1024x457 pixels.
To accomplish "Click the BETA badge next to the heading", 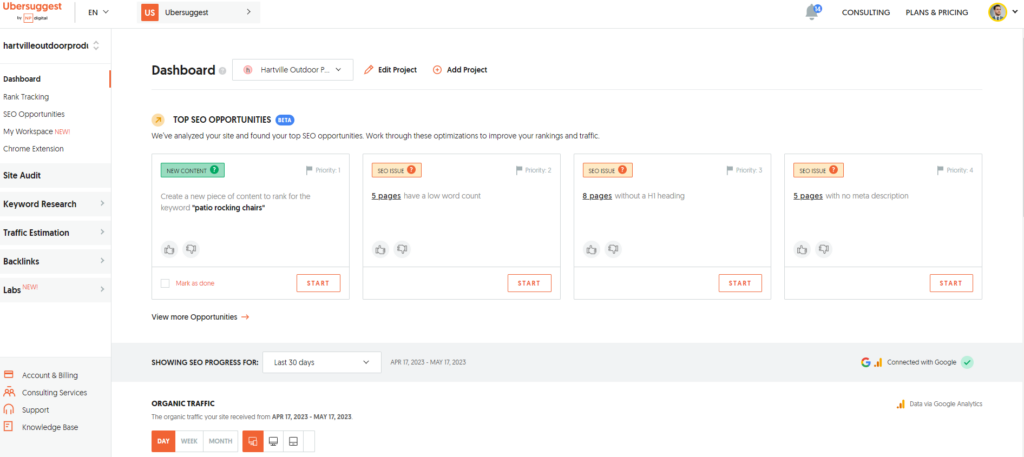I will tap(285, 120).
